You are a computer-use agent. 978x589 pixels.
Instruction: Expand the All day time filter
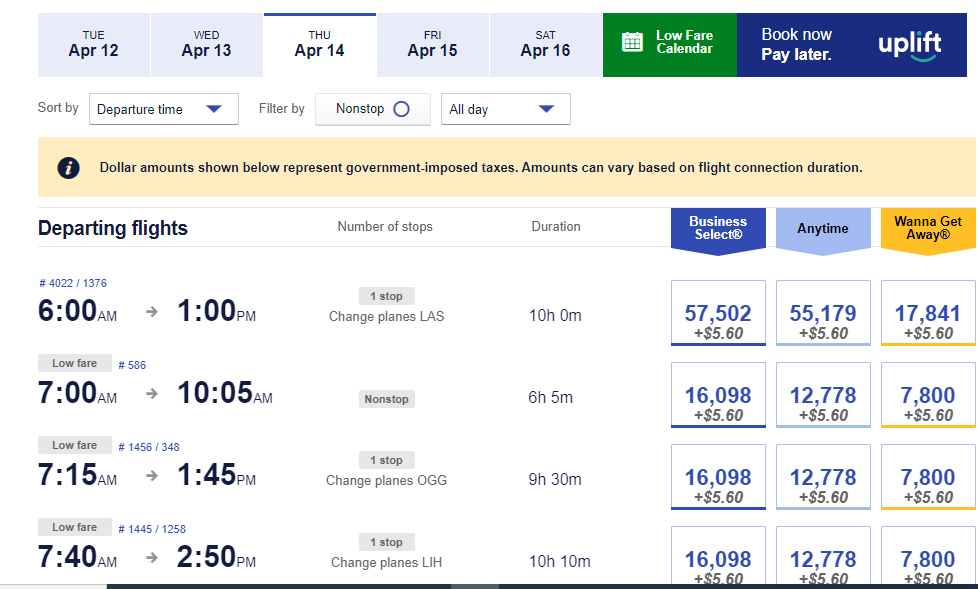(505, 109)
